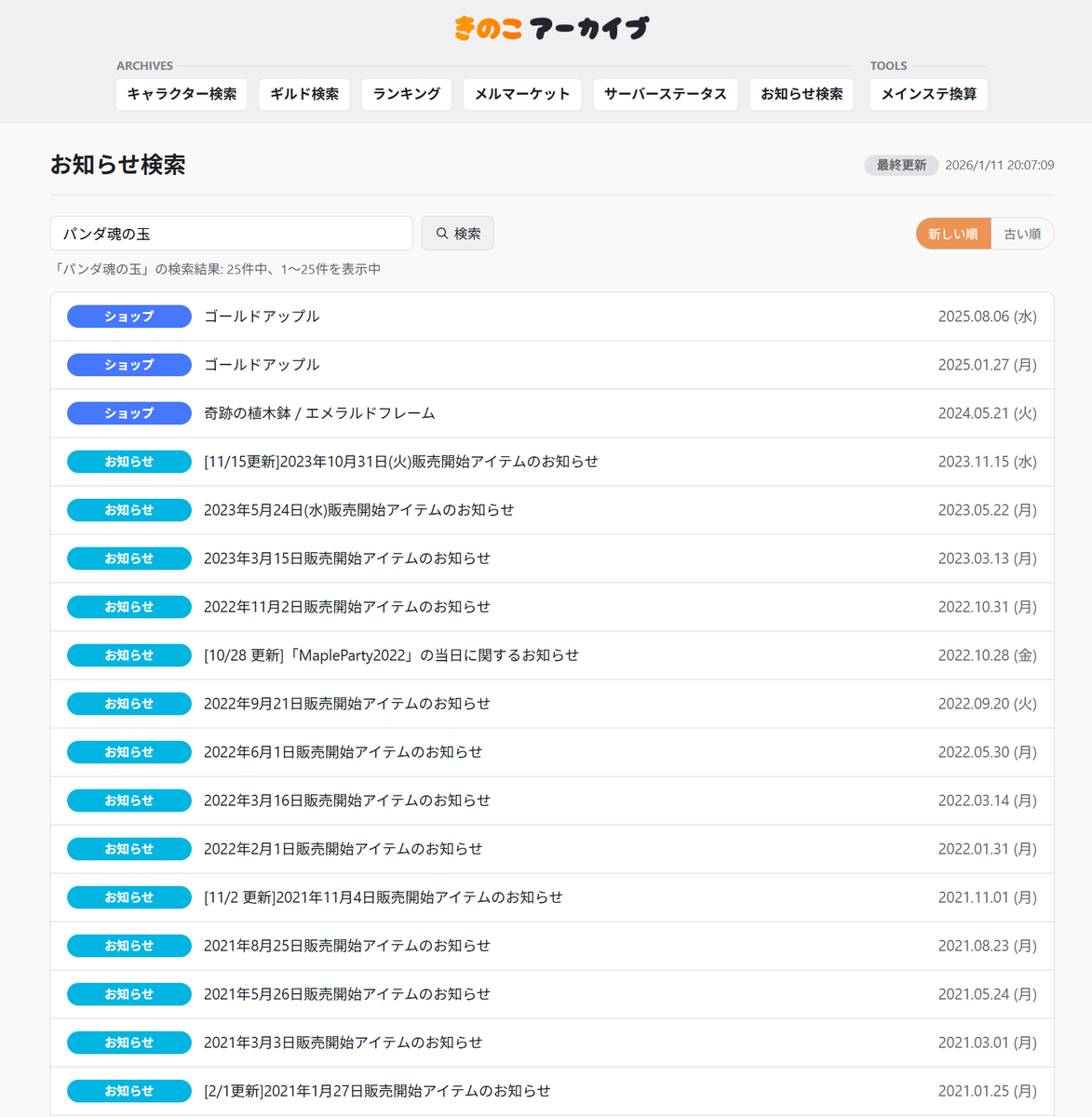This screenshot has width=1092, height=1117.
Task: Open 奇跡の植木鉢 / エメラルドフレーム entry
Action: coord(552,413)
